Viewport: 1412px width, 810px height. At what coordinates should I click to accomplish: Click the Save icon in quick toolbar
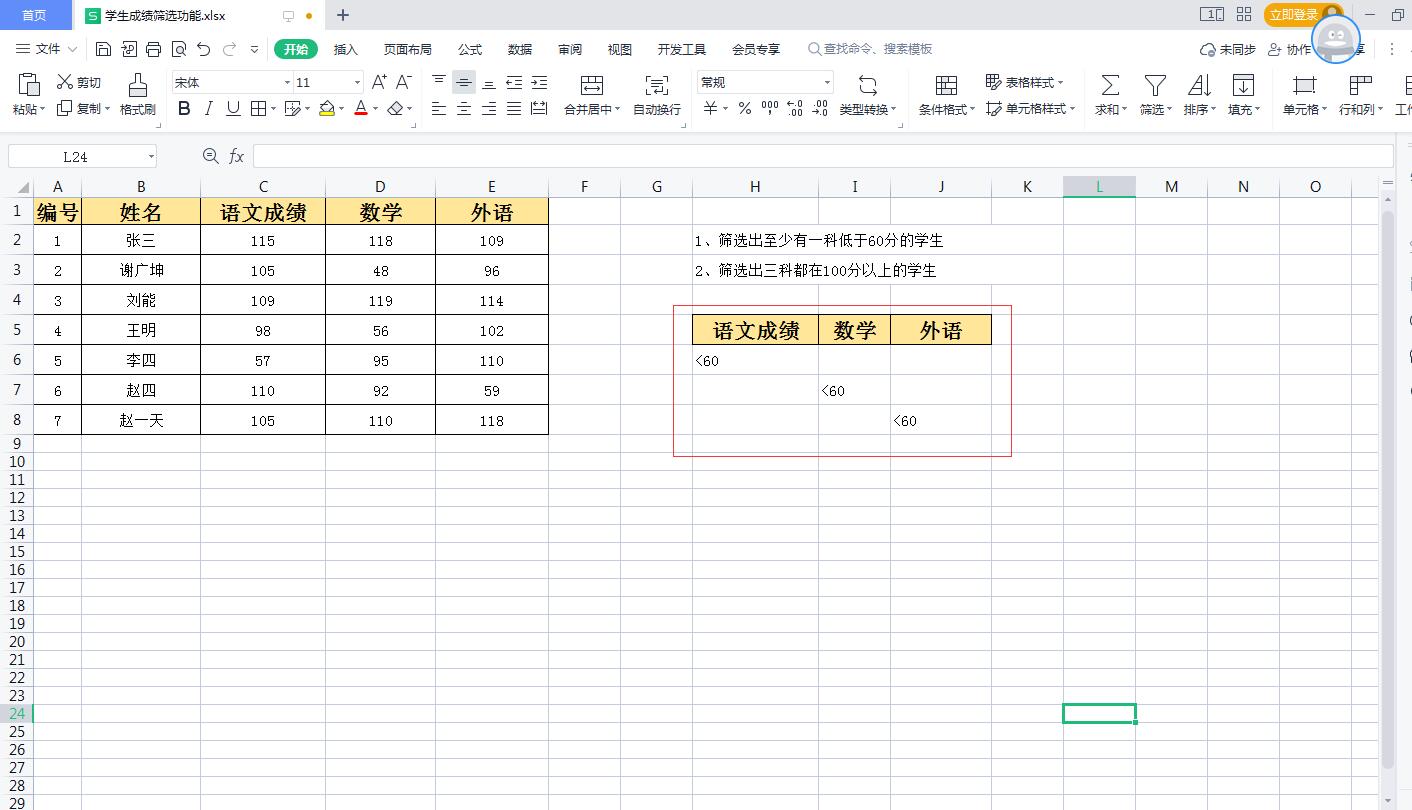coord(103,49)
